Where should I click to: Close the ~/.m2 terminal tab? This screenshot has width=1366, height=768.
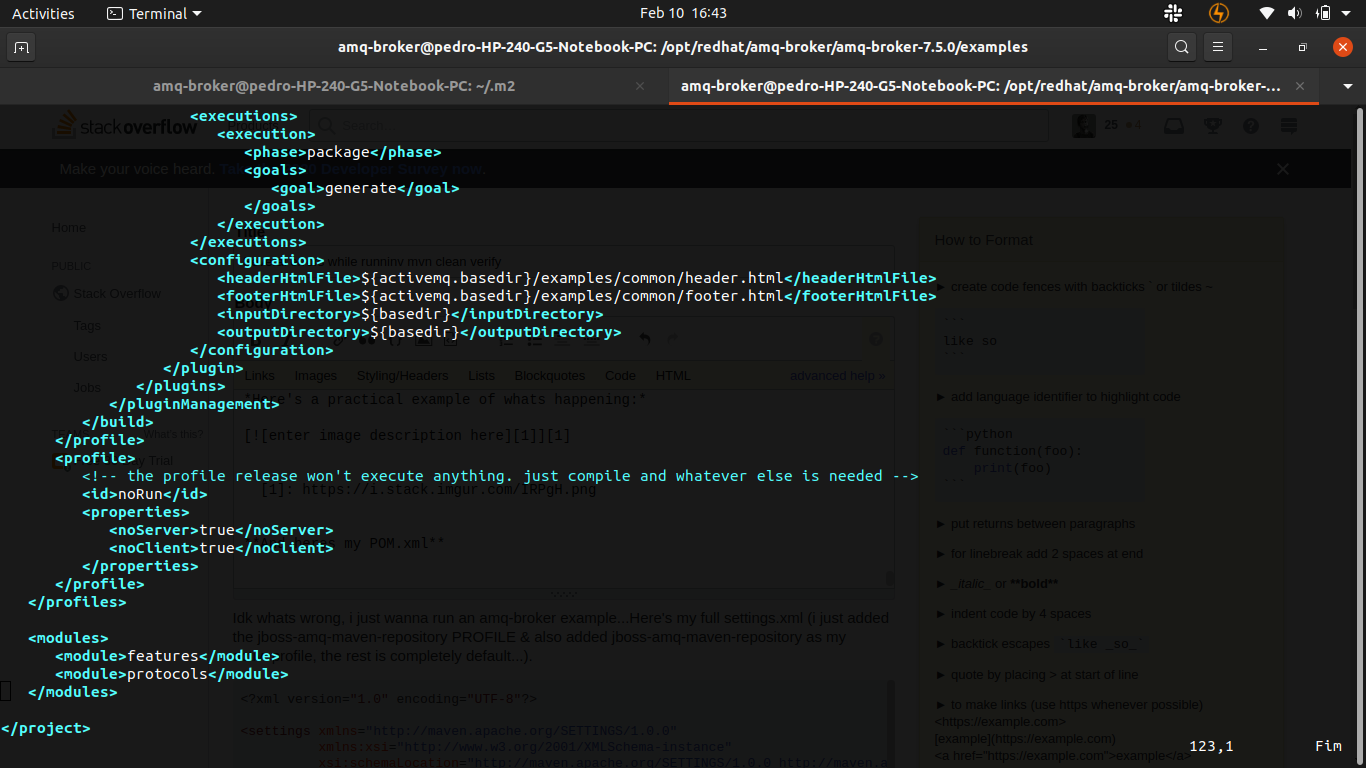click(x=640, y=86)
